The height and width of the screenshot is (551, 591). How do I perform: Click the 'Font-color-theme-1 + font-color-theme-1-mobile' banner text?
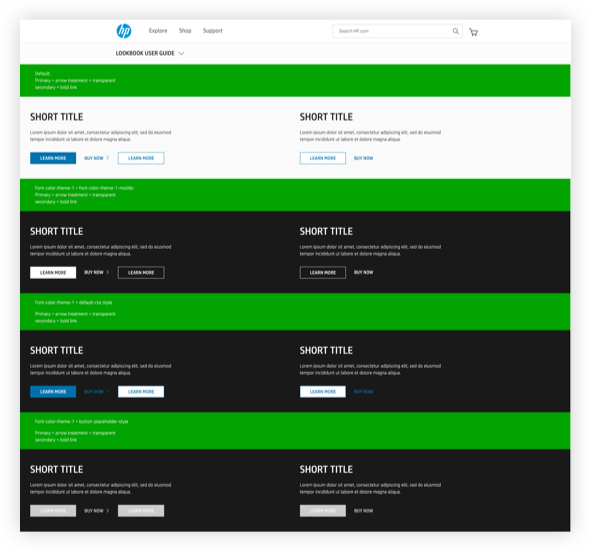(x=84, y=188)
